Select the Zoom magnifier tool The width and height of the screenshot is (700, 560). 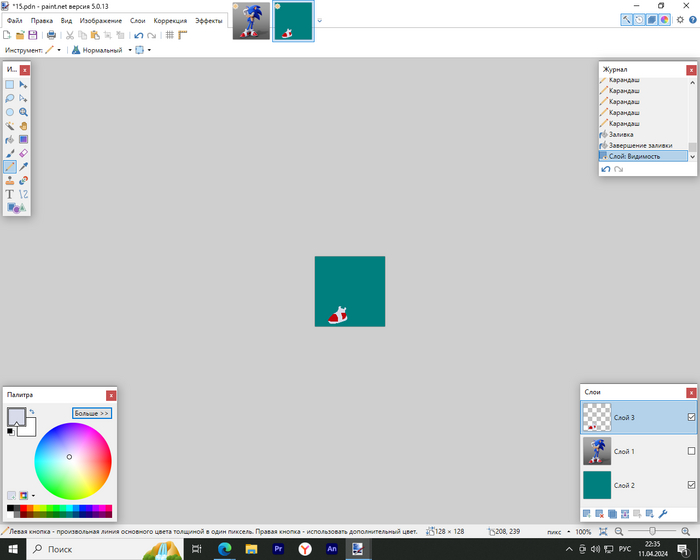pos(23,112)
